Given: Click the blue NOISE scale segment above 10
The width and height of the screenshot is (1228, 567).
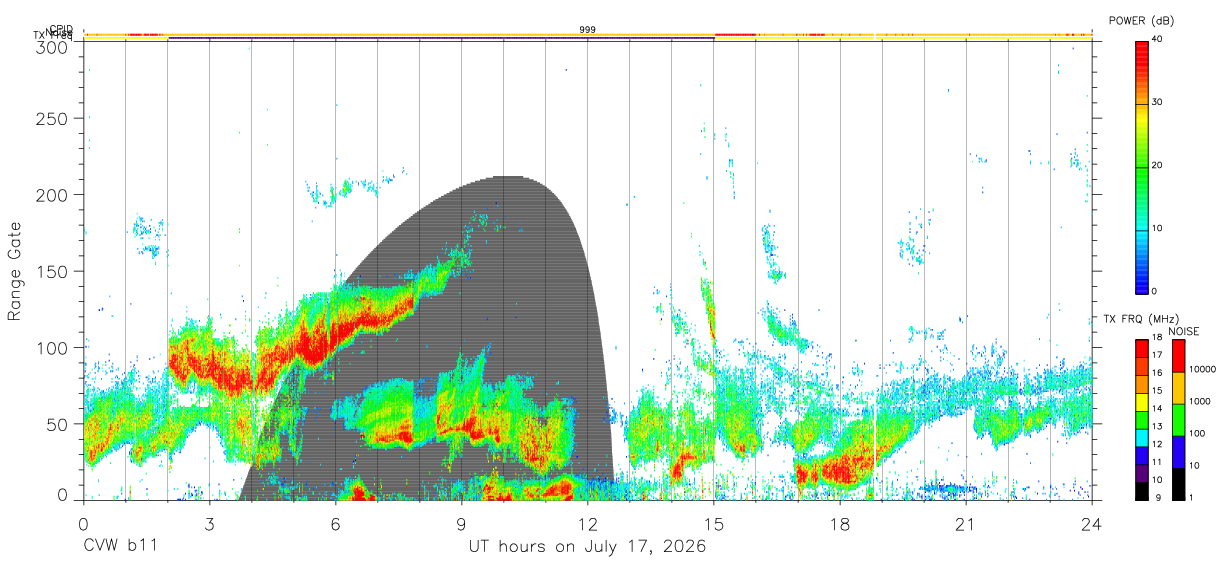Looking at the screenshot, I should pos(1179,451).
